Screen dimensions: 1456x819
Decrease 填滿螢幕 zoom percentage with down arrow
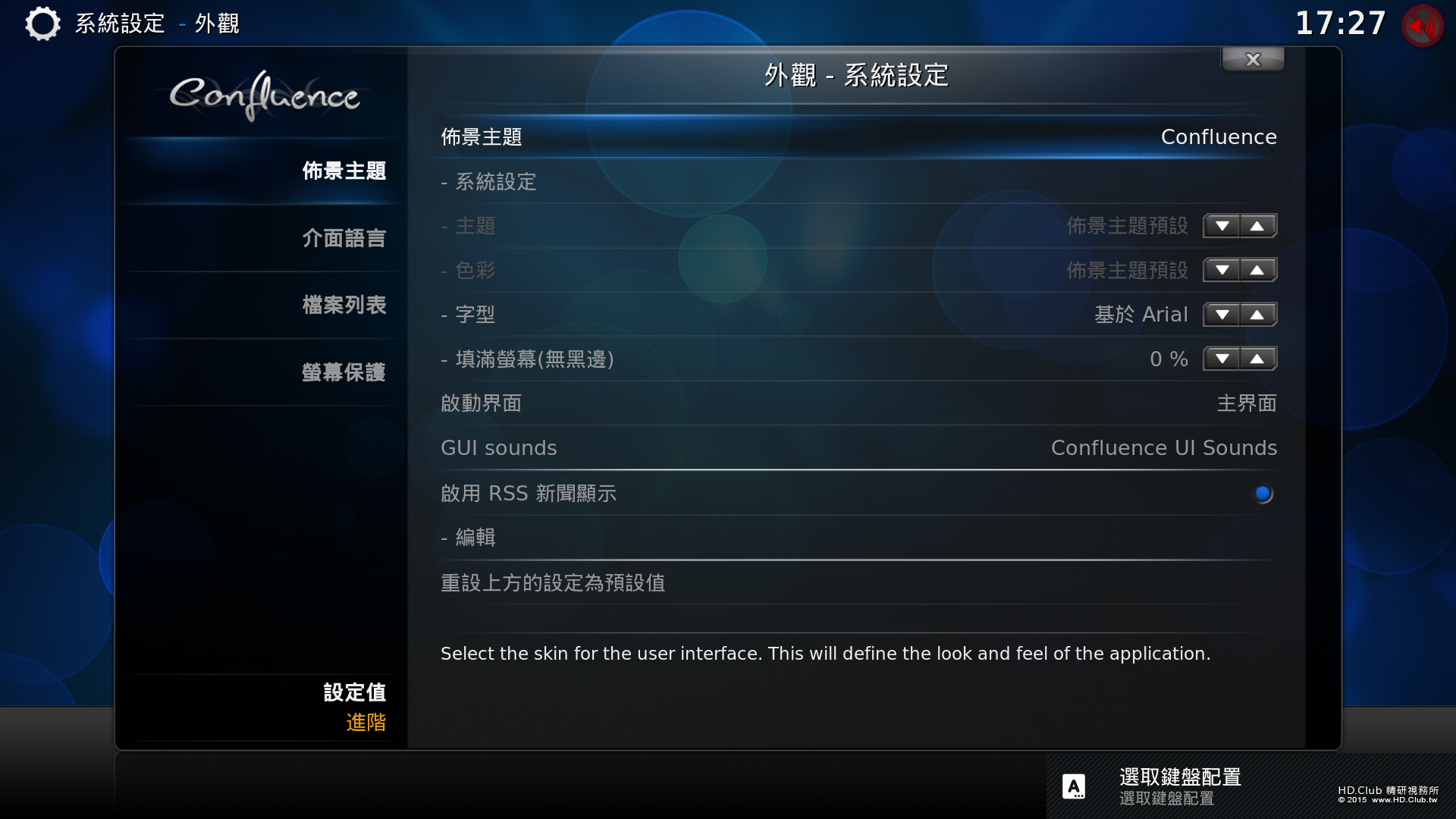coord(1222,359)
